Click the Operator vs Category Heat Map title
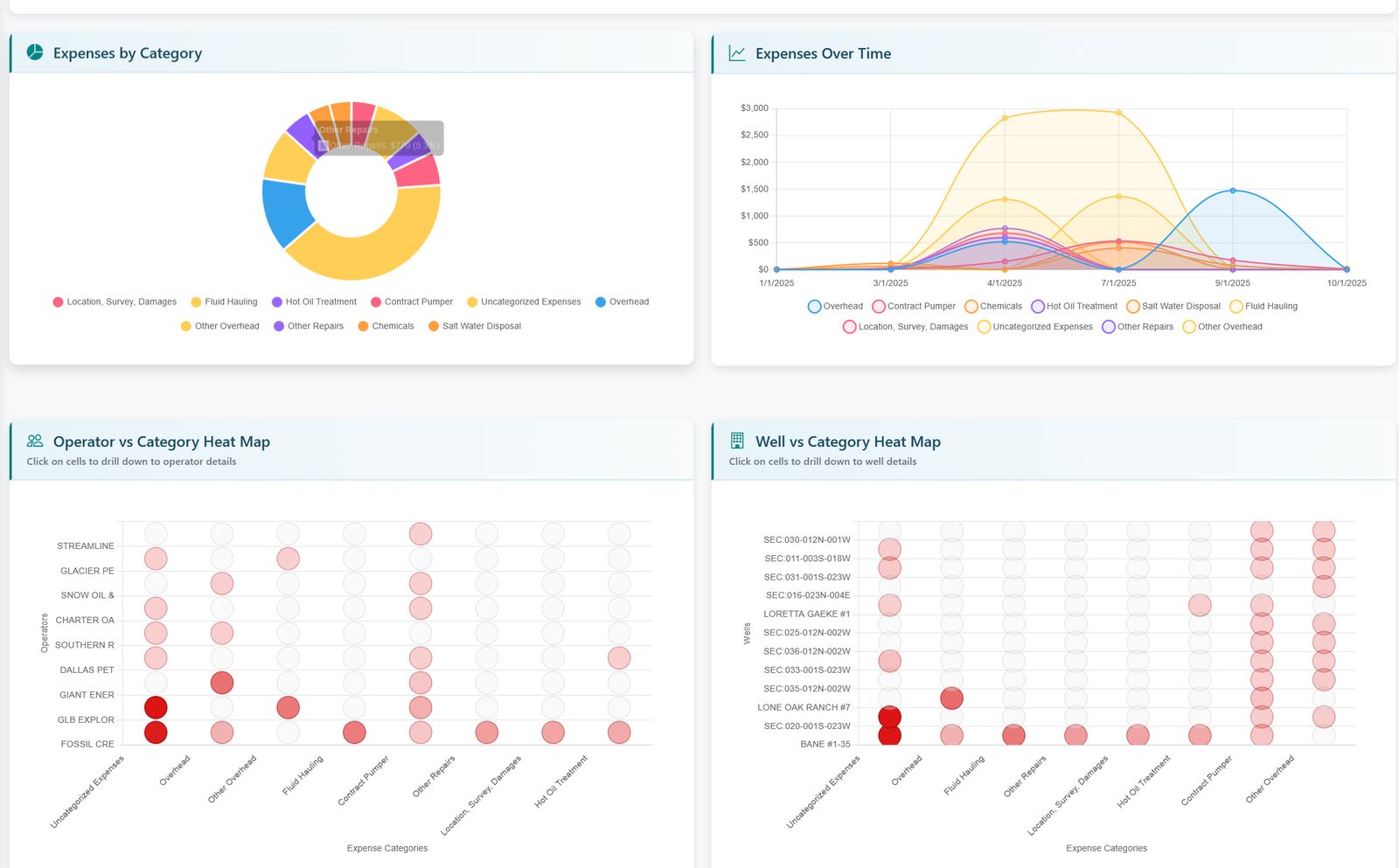The image size is (1399, 868). click(162, 441)
